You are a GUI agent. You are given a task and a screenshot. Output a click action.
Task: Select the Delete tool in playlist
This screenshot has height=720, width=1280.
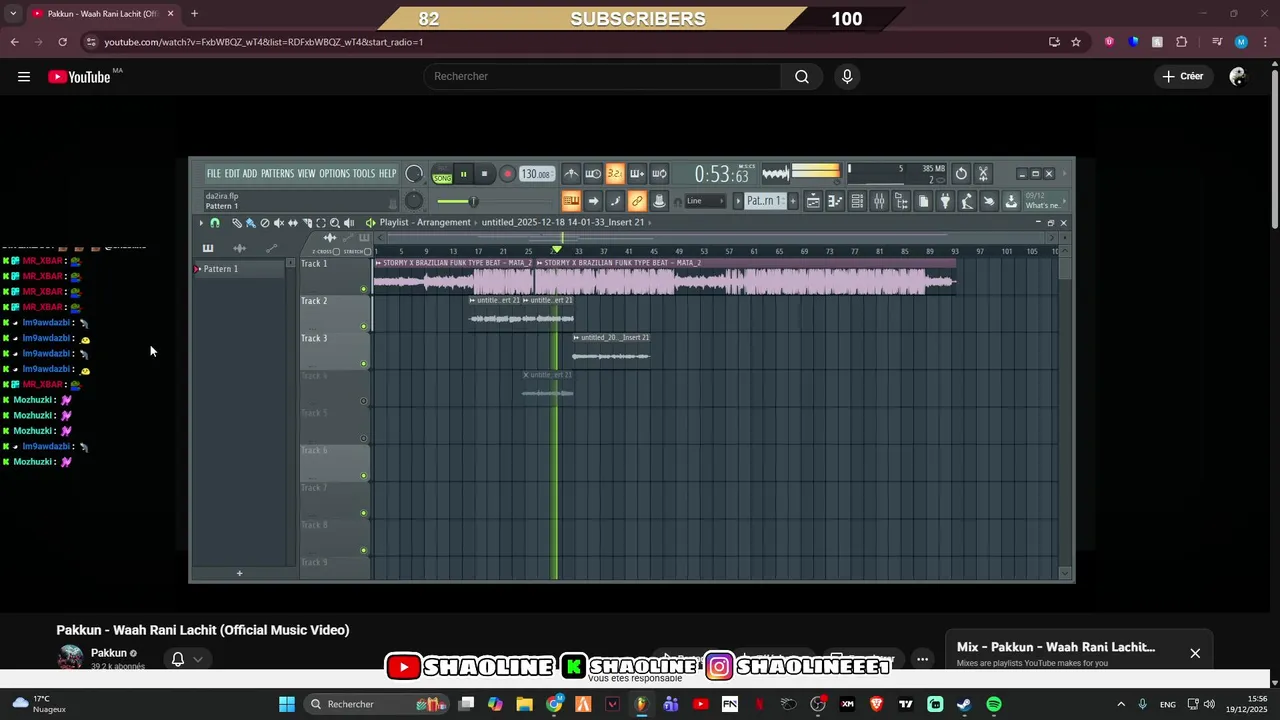pos(265,223)
